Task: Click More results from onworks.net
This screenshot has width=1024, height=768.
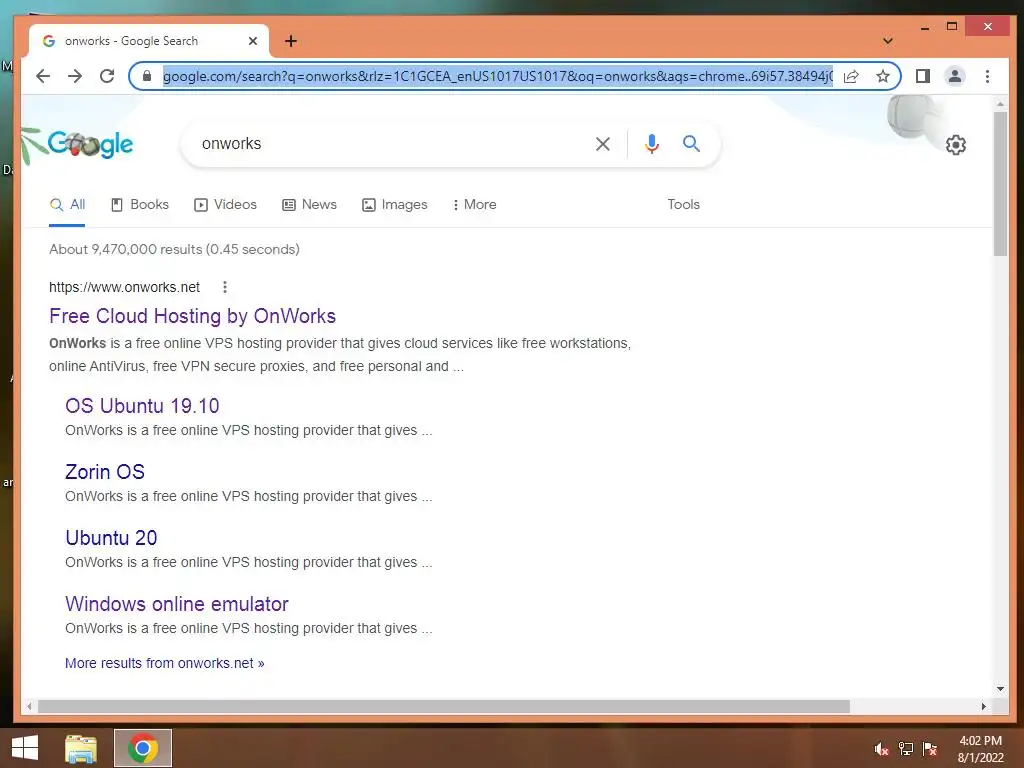Action: tap(165, 664)
